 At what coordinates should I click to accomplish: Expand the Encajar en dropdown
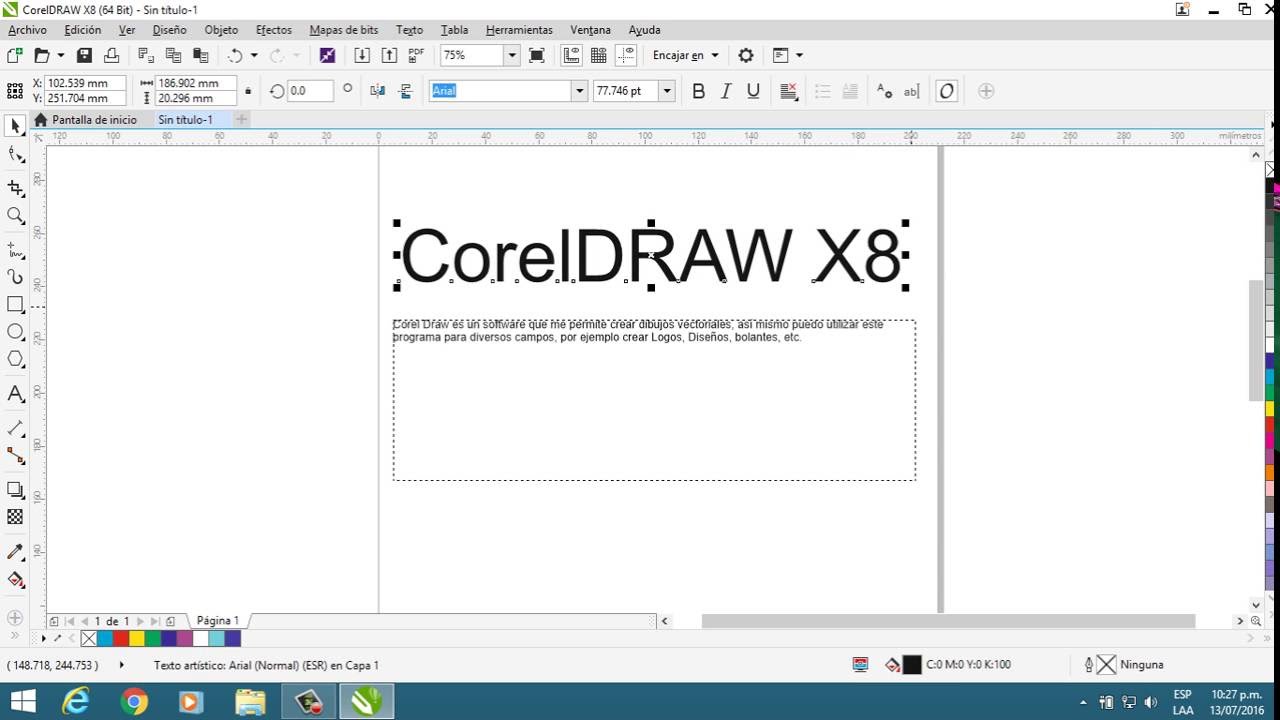coord(715,55)
